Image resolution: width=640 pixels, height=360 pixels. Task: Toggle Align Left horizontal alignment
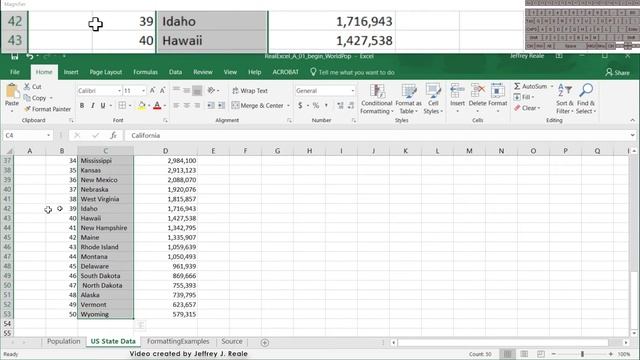(176, 106)
